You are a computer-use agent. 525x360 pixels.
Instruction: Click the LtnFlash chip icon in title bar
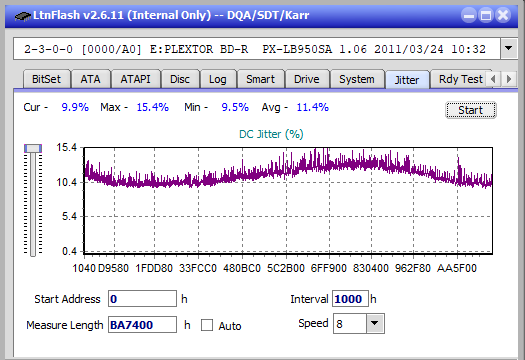point(22,15)
